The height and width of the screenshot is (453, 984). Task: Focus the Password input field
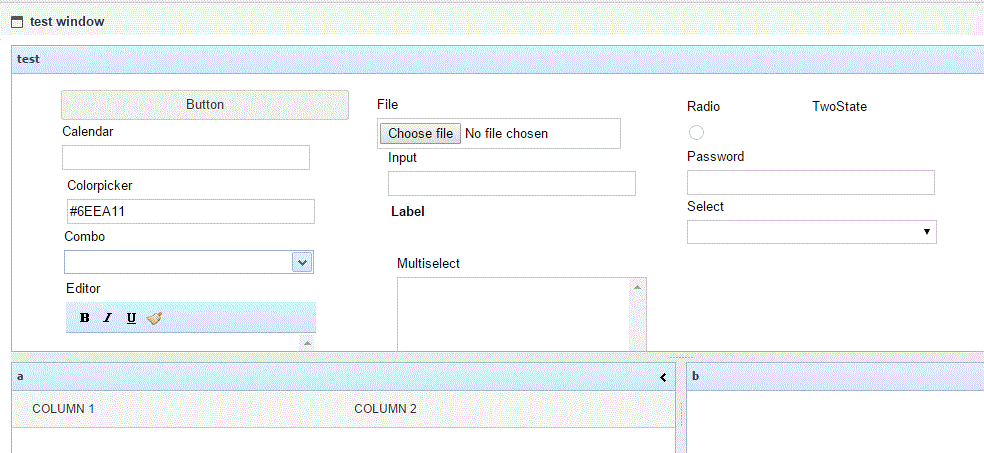click(x=811, y=183)
